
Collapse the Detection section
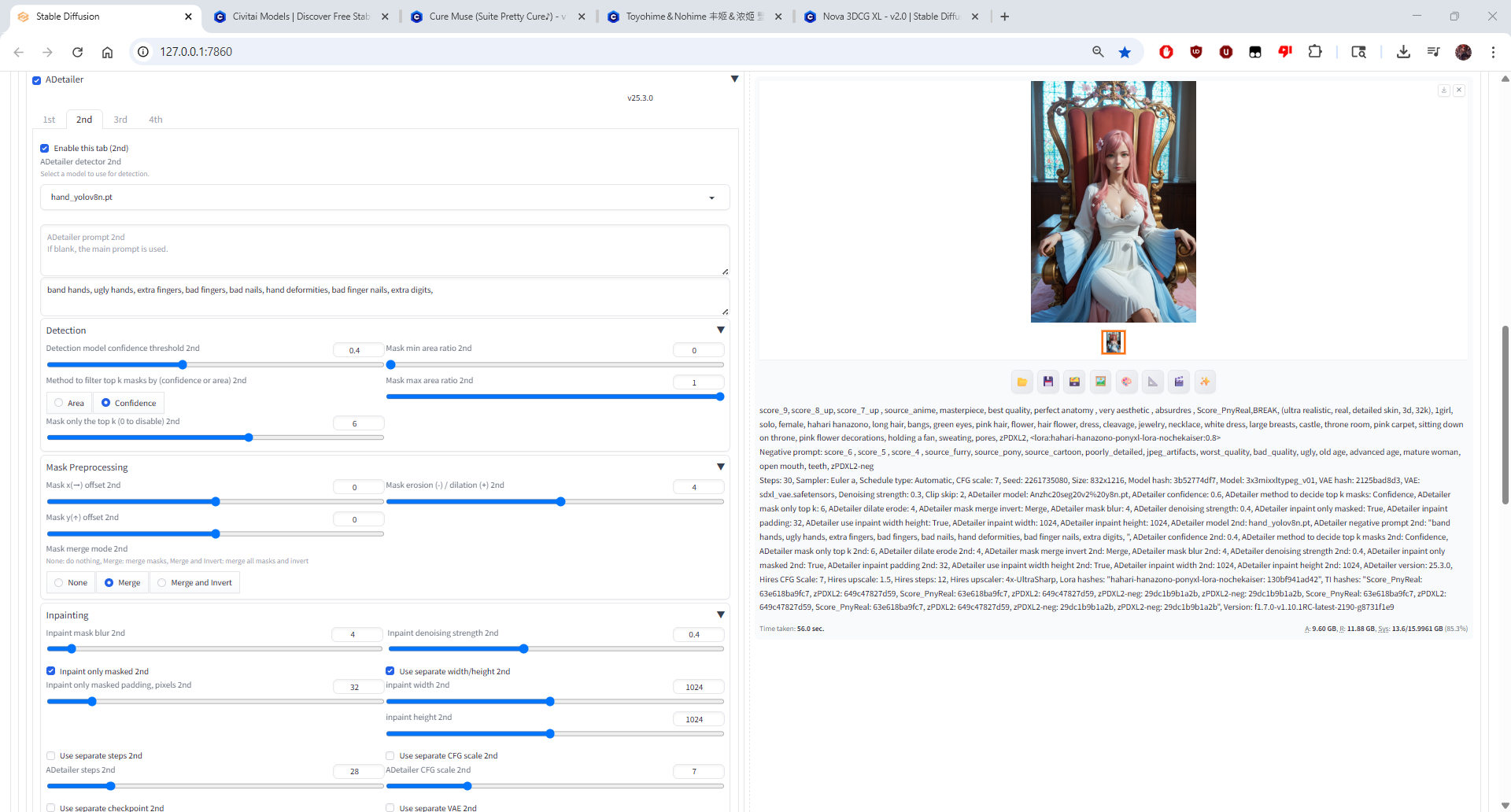point(720,330)
